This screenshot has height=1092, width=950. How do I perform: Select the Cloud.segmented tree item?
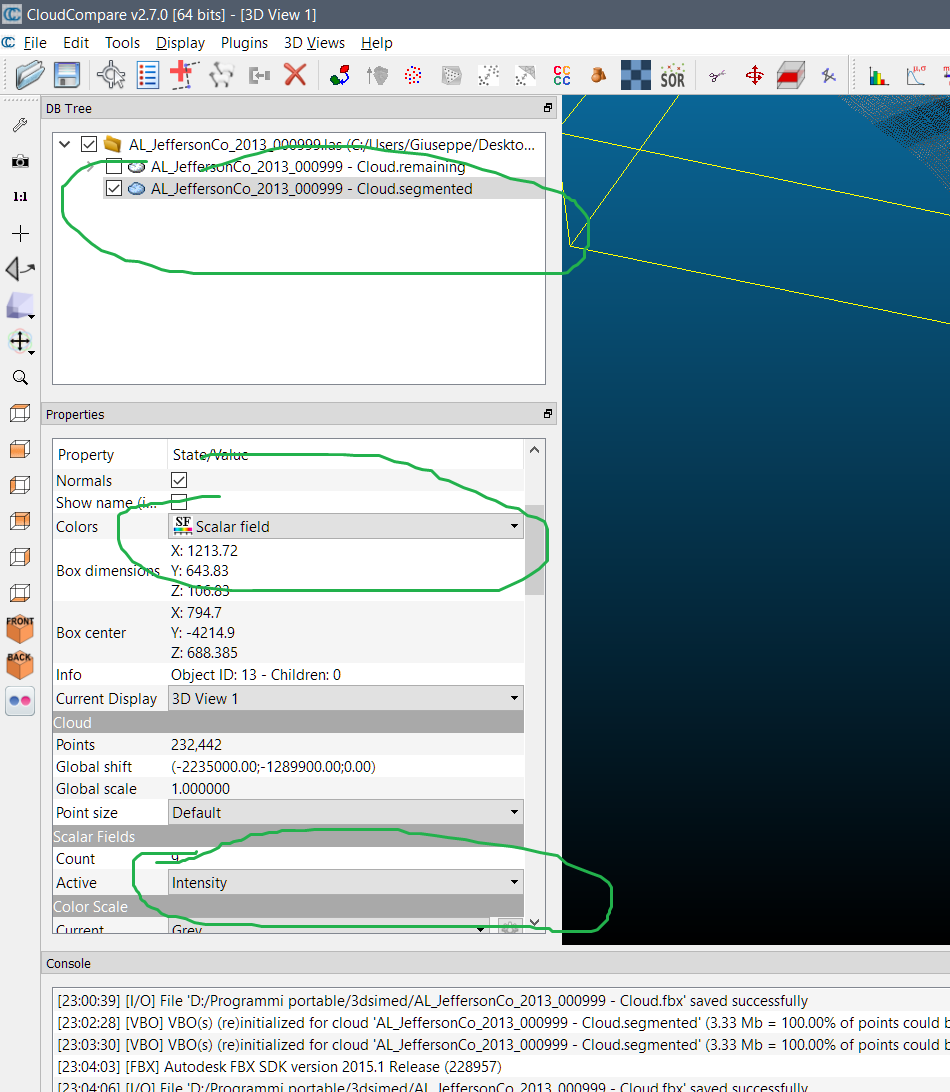(x=311, y=189)
